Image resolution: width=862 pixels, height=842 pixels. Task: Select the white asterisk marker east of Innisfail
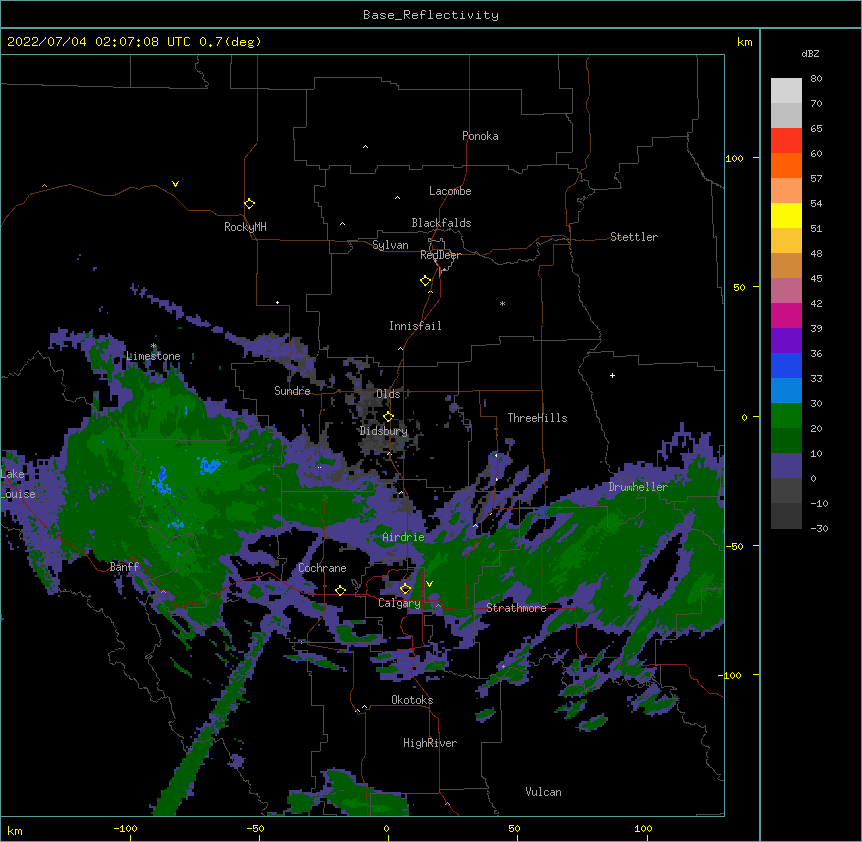502,303
